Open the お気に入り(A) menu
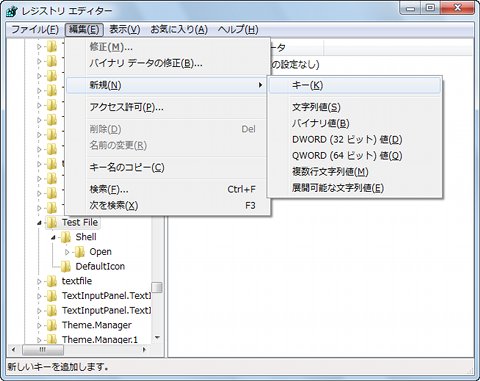Screen dimensions: 480x381 click(179, 30)
